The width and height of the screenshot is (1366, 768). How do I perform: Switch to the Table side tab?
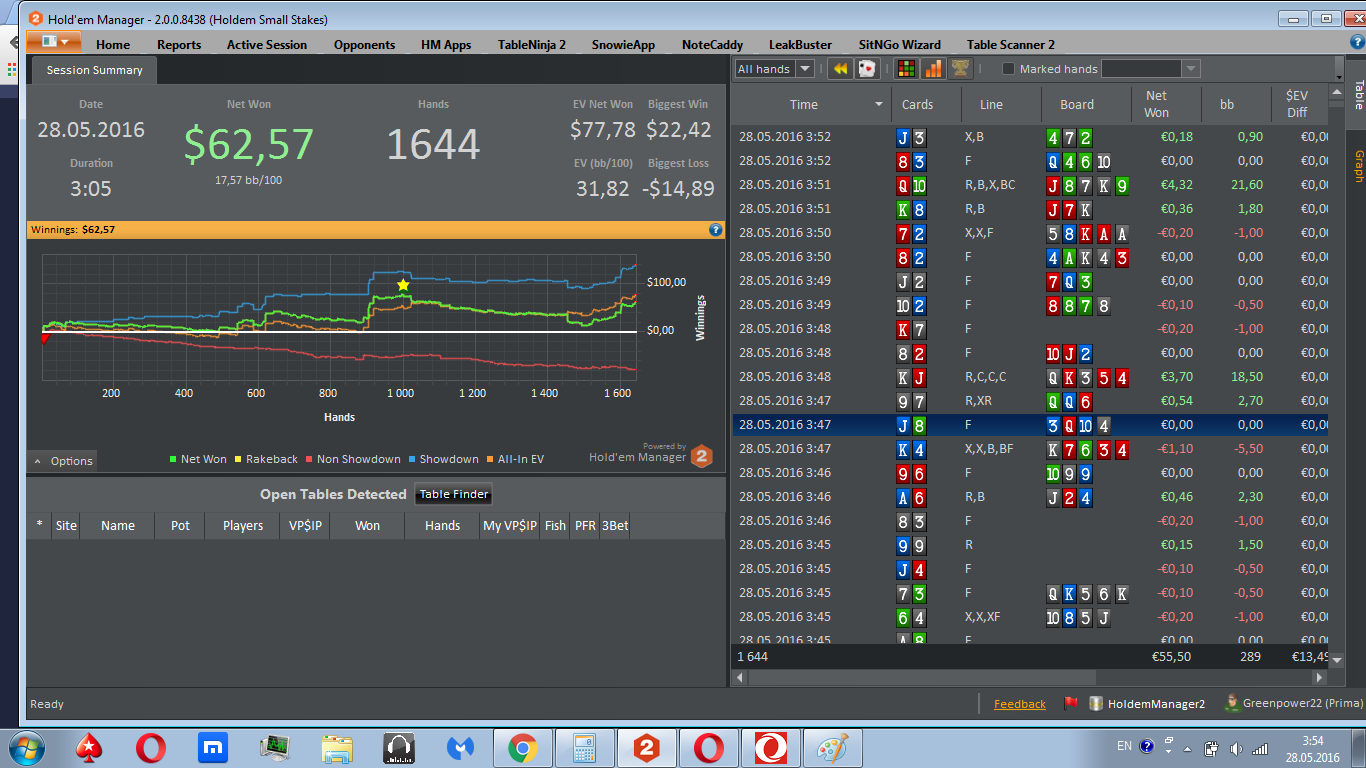click(1357, 95)
